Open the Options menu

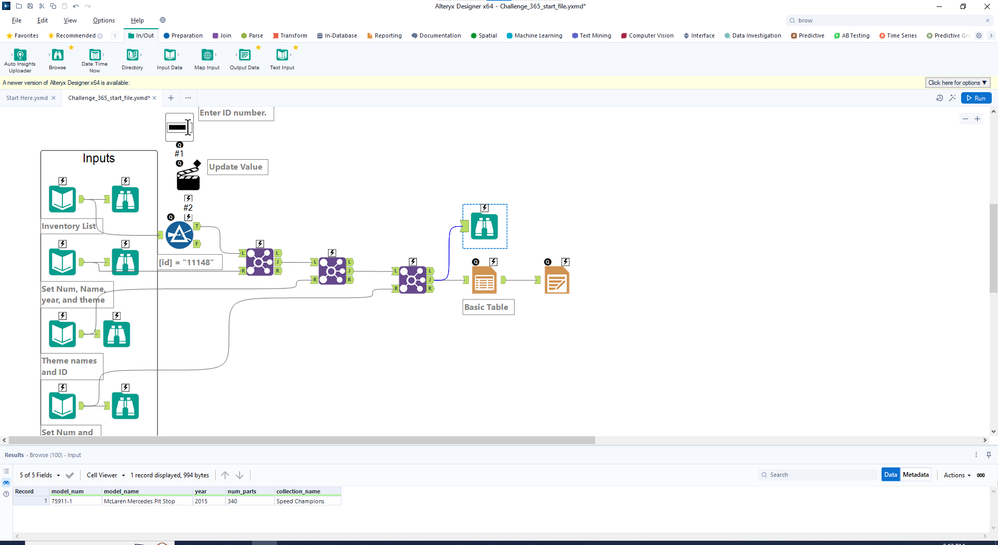[x=104, y=20]
